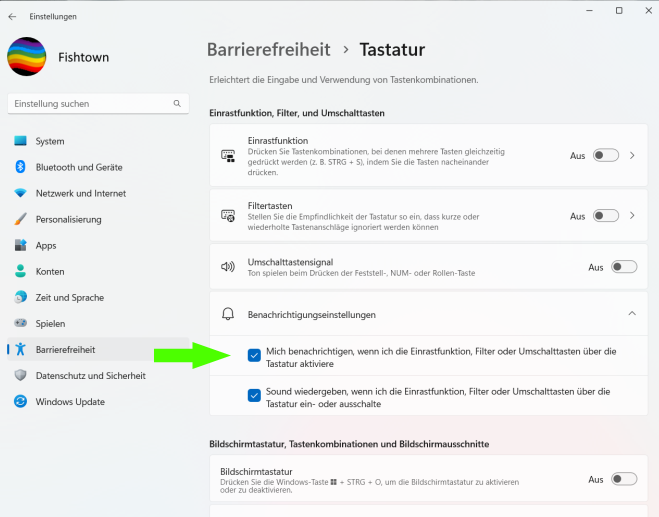Click the Apps icon in sidebar
This screenshot has height=517, width=659.
pyautogui.click(x=20, y=245)
